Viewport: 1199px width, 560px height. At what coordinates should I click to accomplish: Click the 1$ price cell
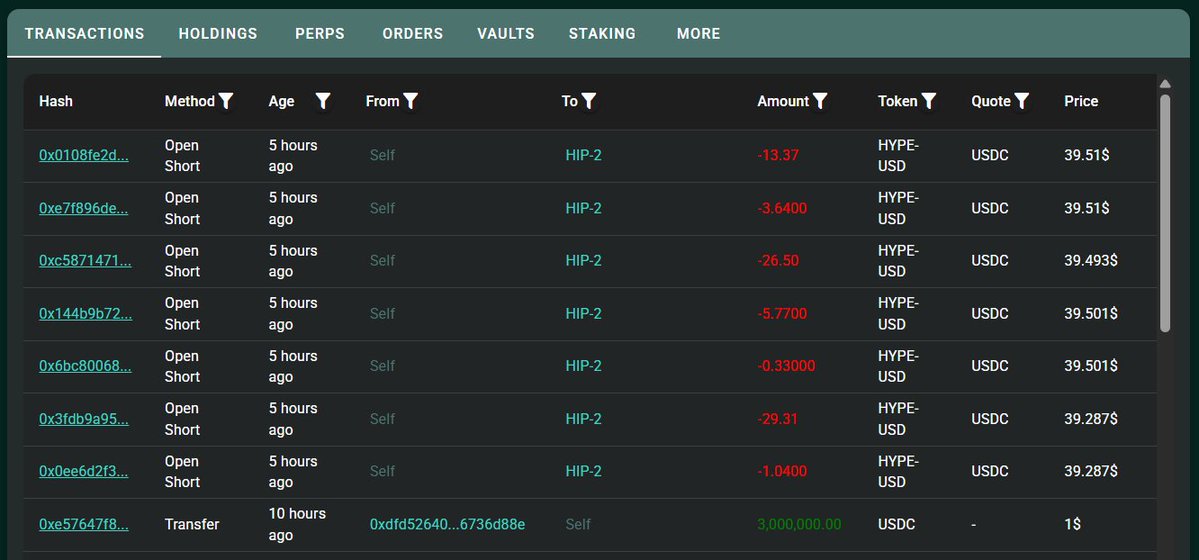click(x=1072, y=525)
